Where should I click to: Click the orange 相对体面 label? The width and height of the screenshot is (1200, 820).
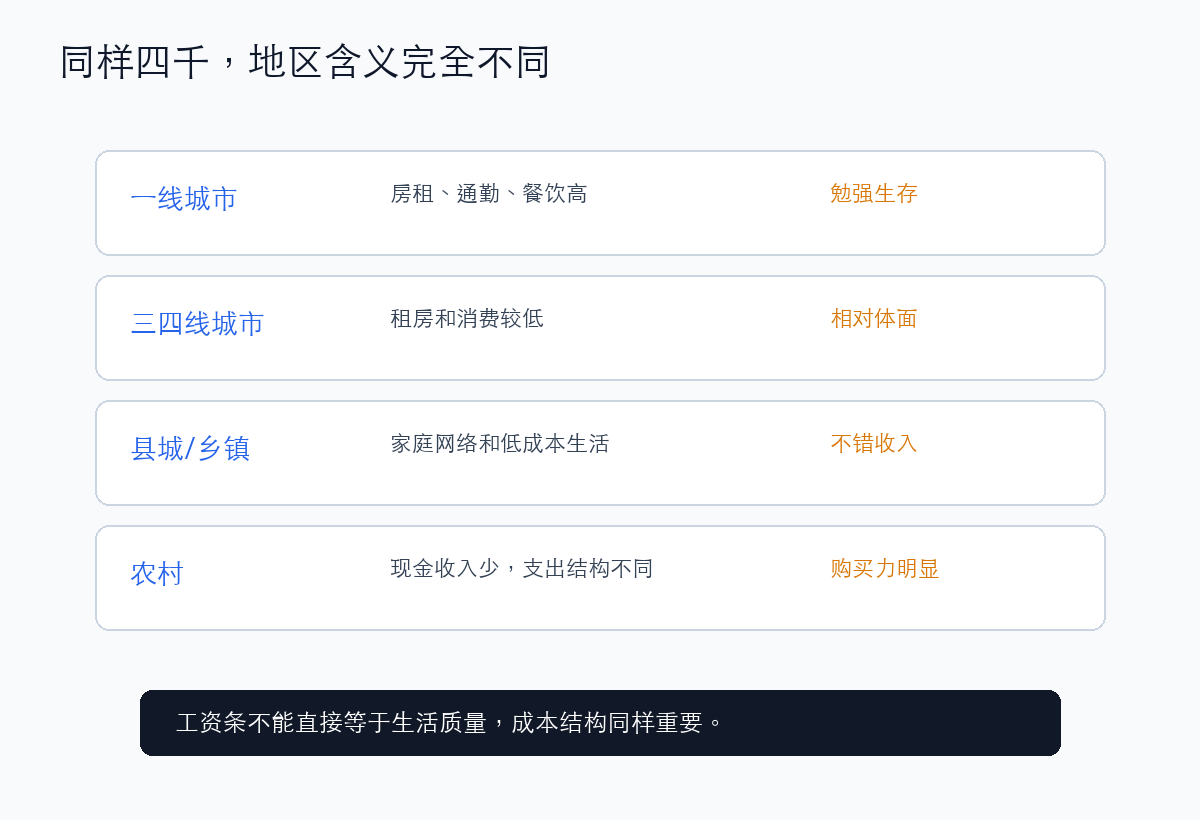(874, 319)
